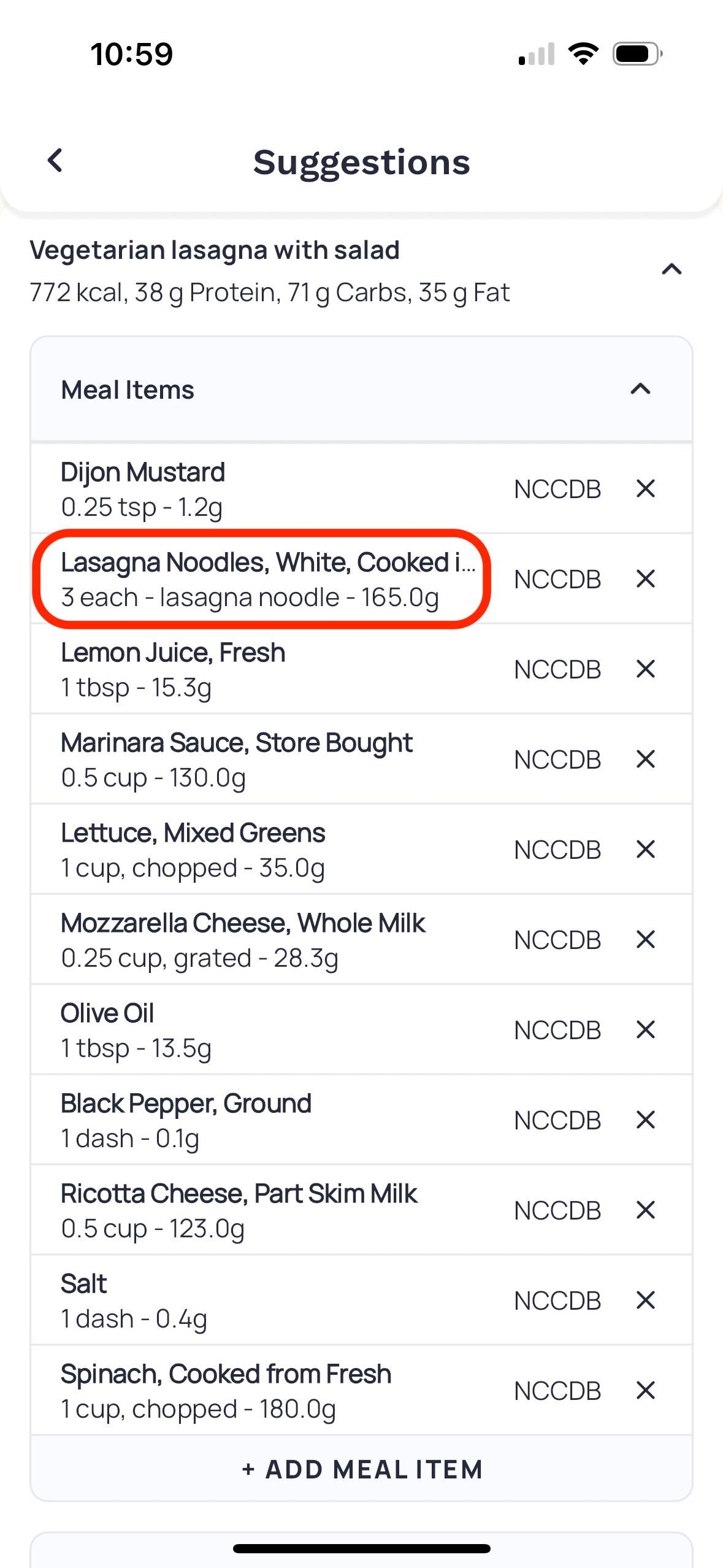Screen dimensions: 723x1568
Task: Delete Spinach, Cooked from Fresh entry
Action: tap(646, 1390)
